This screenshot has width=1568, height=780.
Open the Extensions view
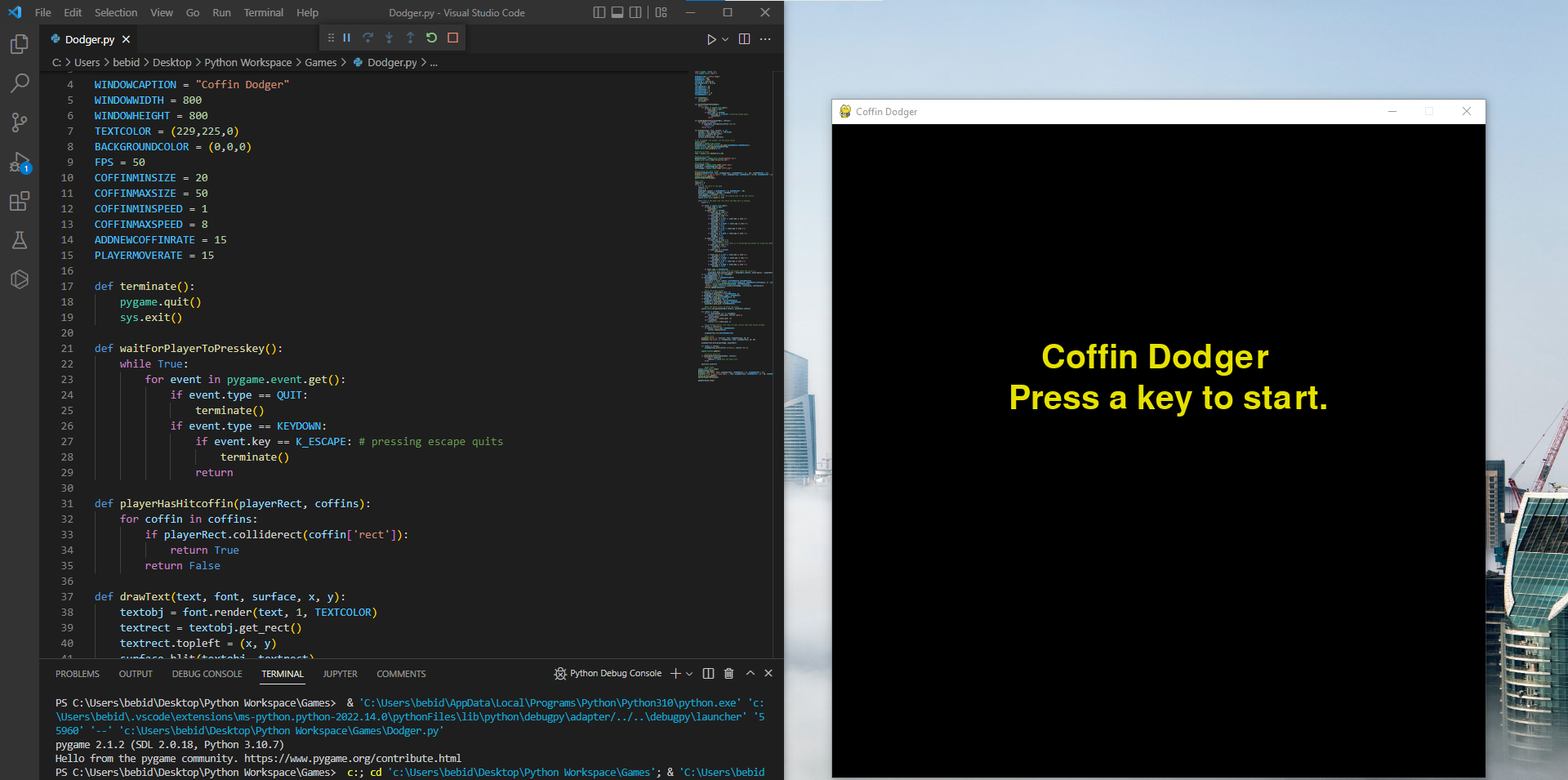[x=20, y=201]
